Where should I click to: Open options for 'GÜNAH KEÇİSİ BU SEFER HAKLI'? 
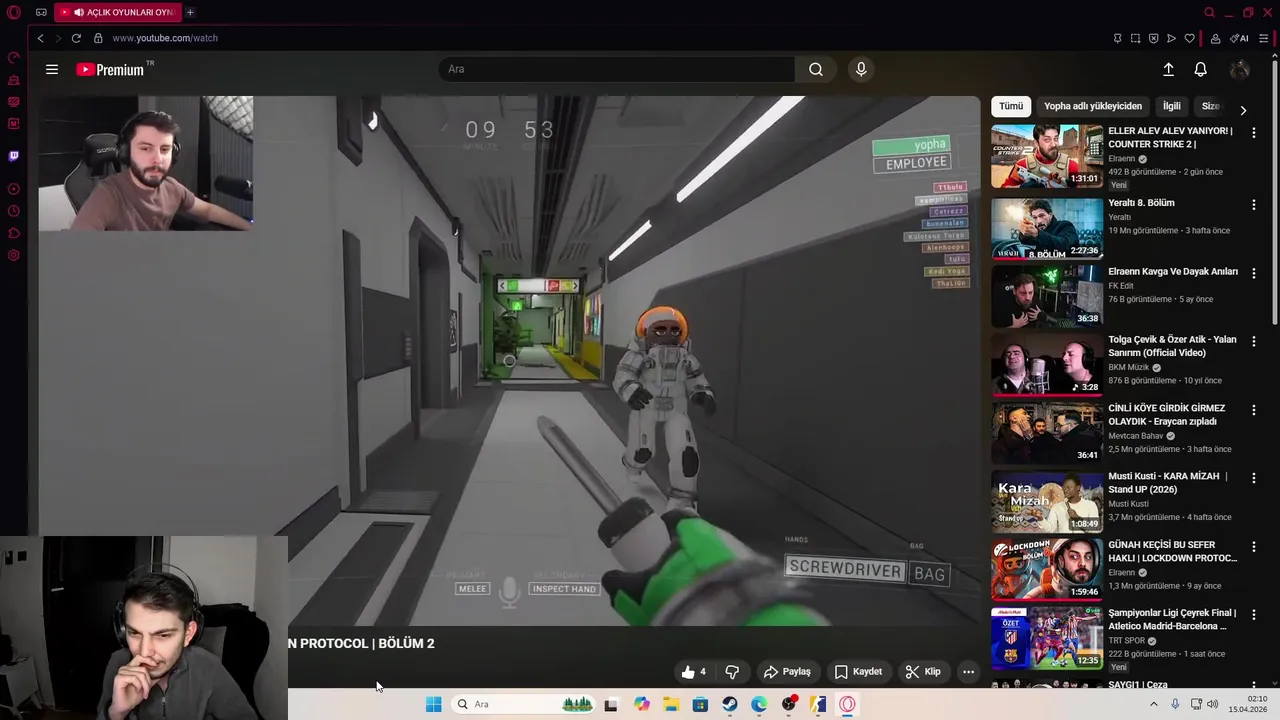(x=1254, y=547)
